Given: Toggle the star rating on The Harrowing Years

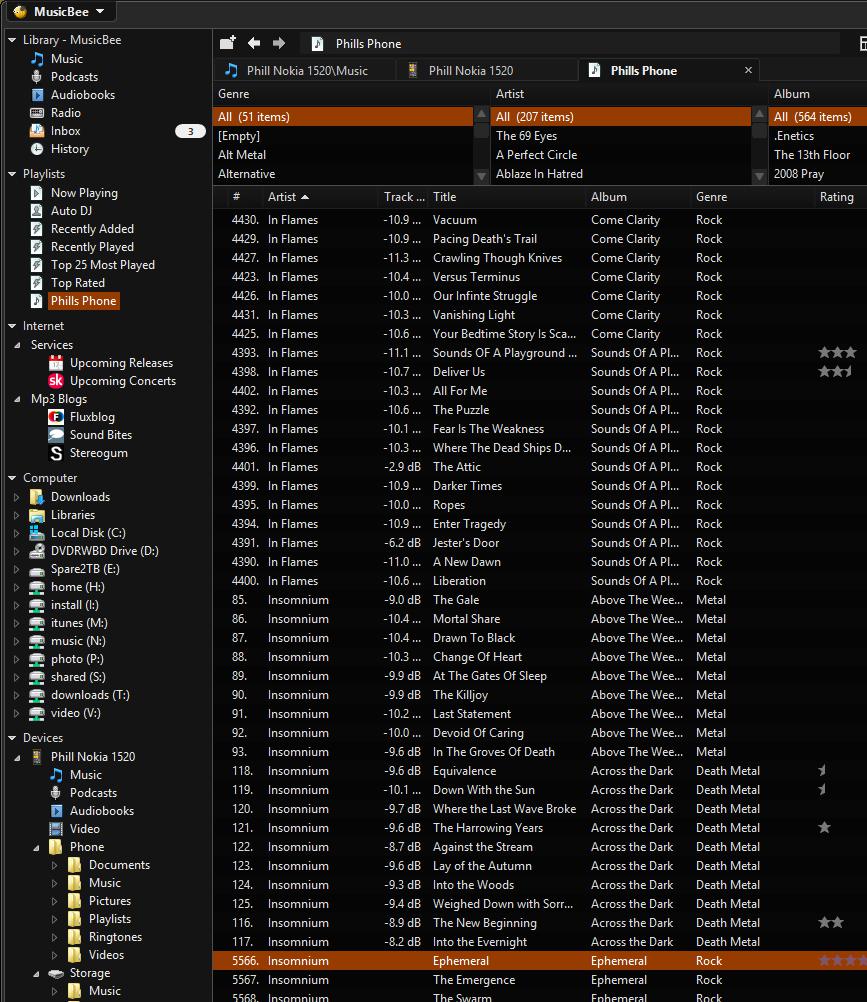Looking at the screenshot, I should [x=823, y=827].
